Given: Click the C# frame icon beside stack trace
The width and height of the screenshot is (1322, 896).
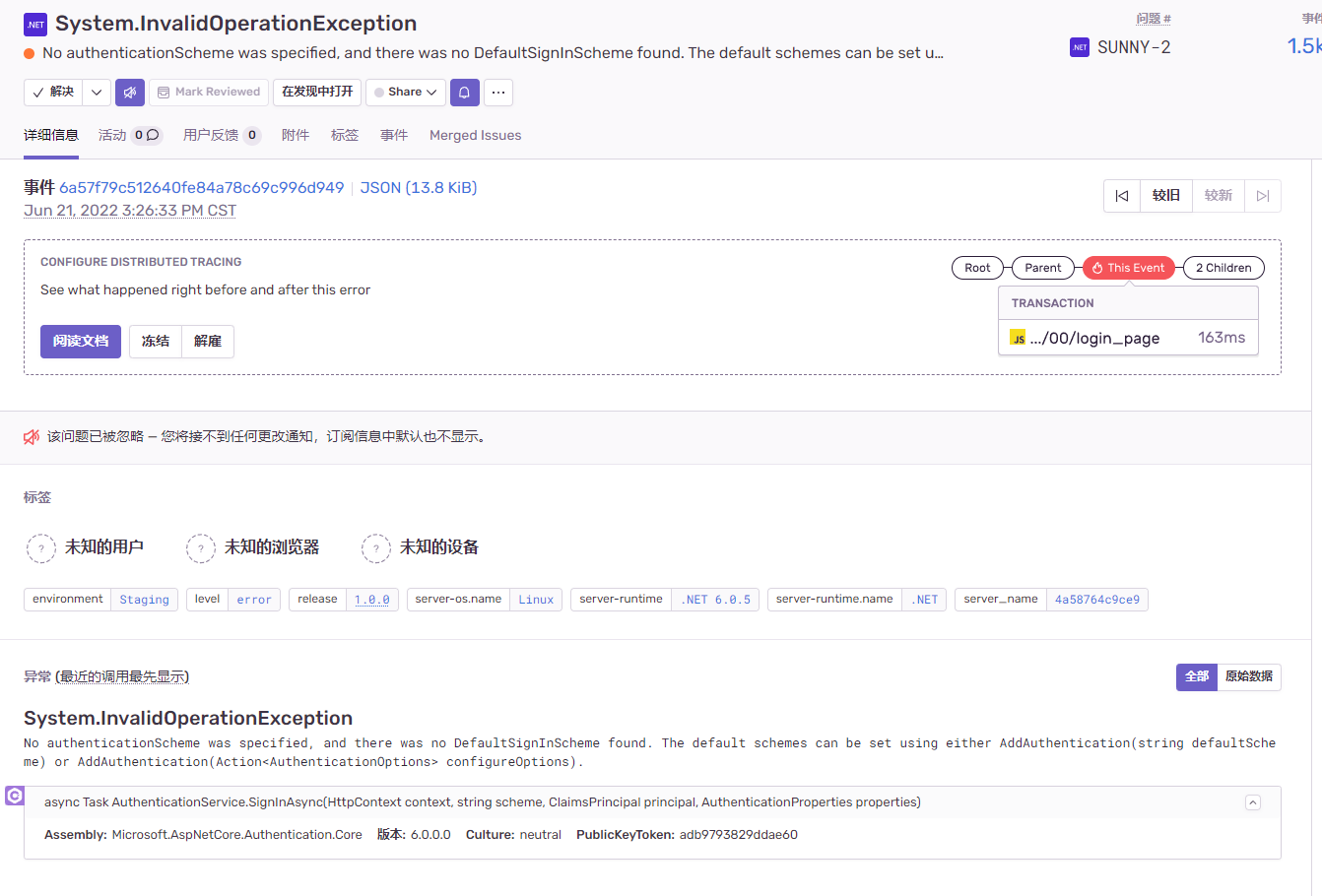Looking at the screenshot, I should click(15, 796).
